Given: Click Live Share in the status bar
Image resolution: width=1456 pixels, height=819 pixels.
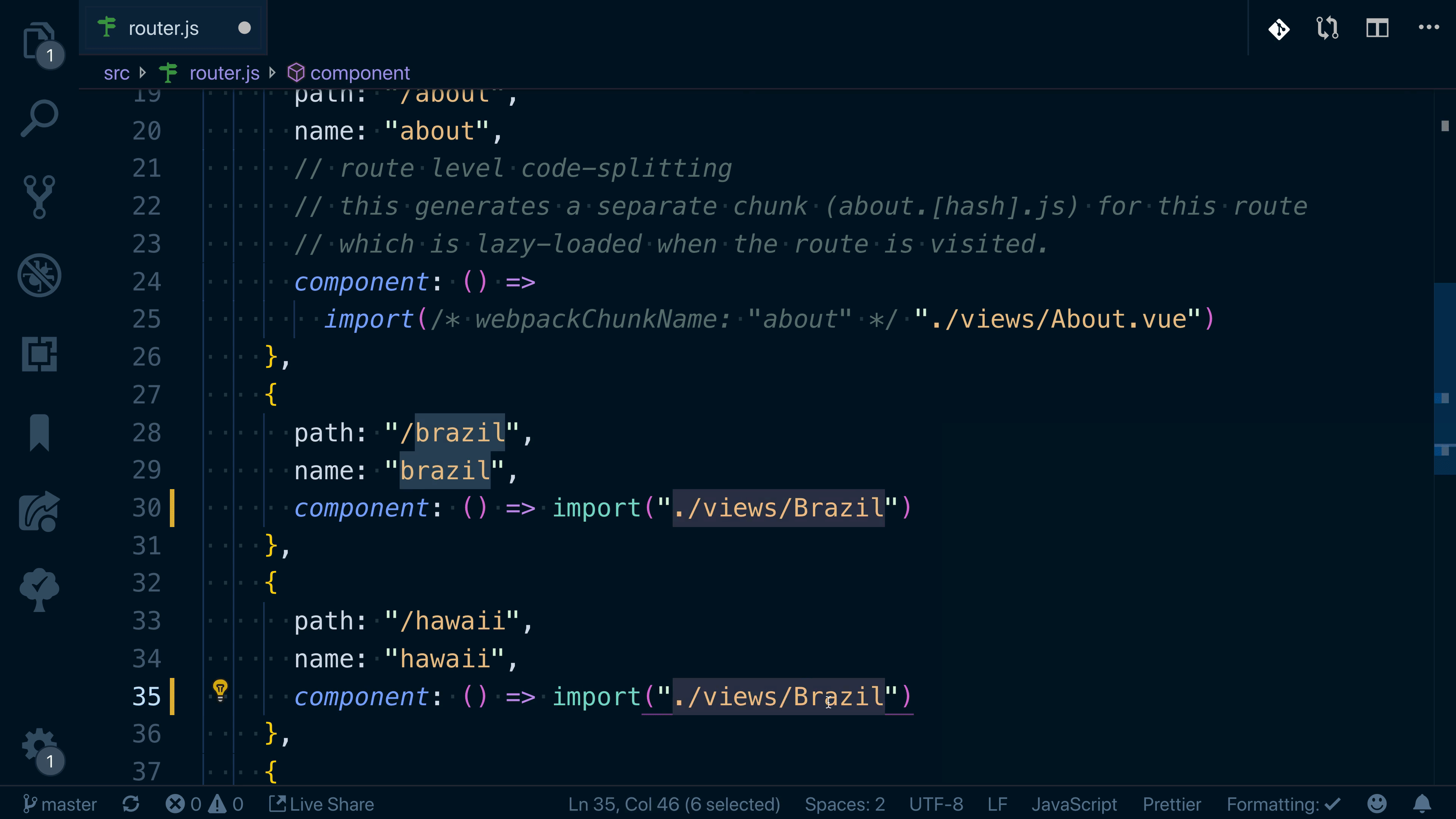Looking at the screenshot, I should click(321, 804).
